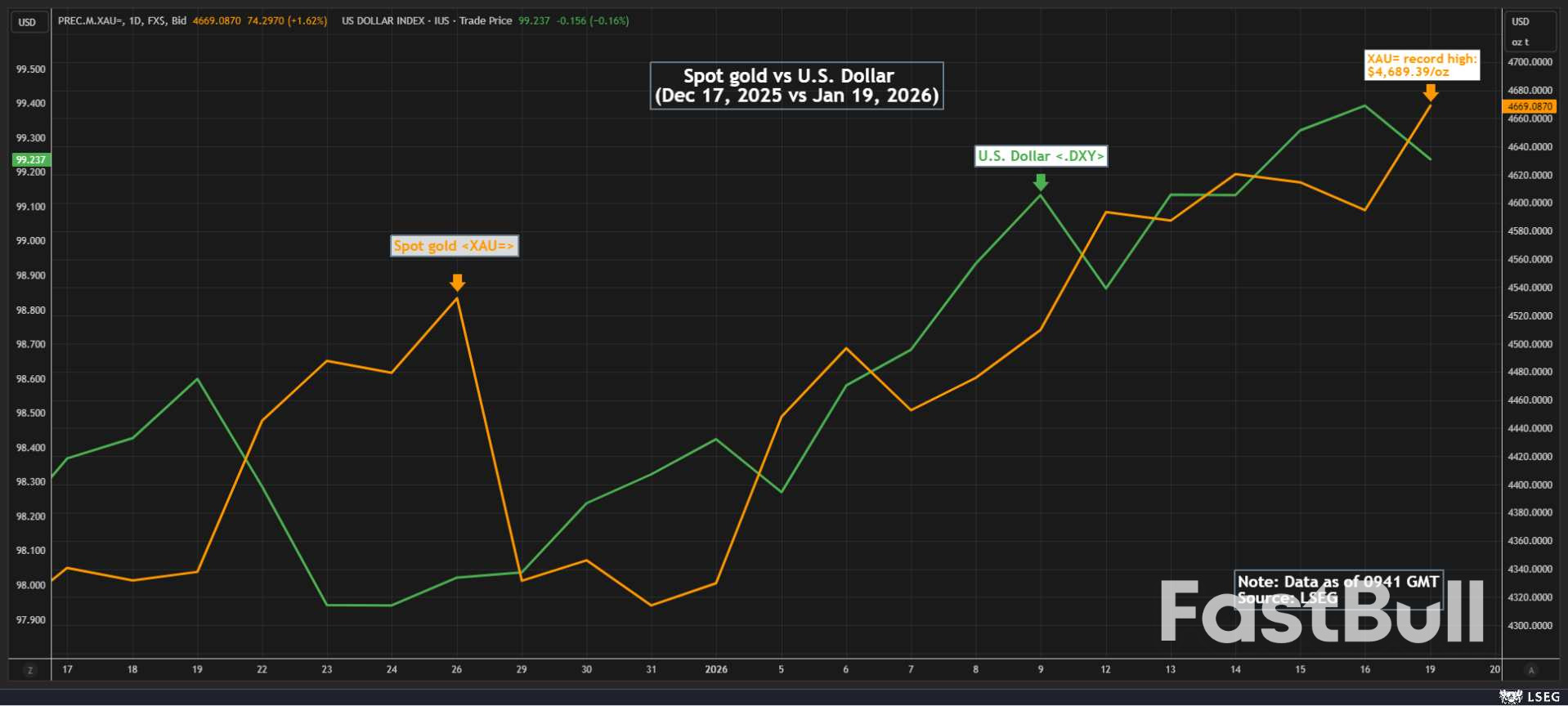Select the oz t unit label

point(1521,42)
